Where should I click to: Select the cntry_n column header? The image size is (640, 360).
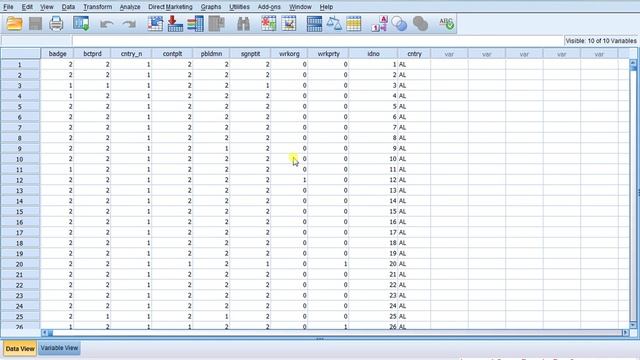131,54
